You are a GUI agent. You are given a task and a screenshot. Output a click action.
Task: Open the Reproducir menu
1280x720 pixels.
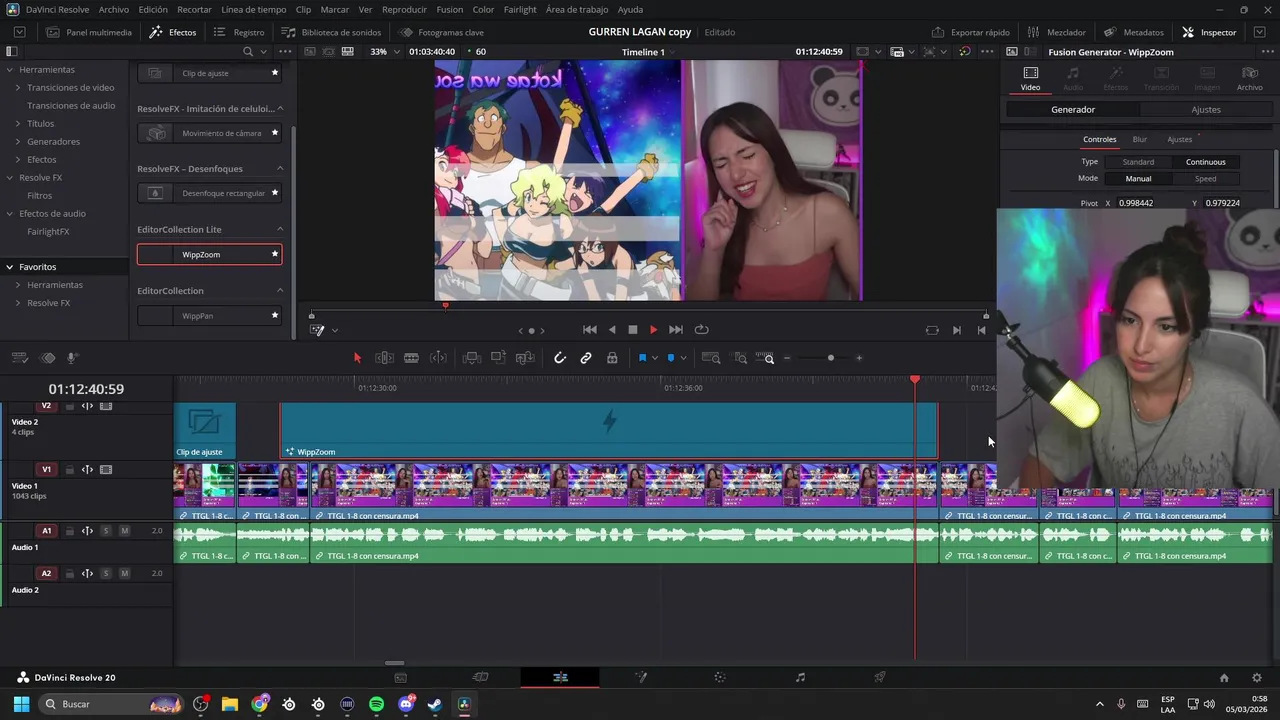pos(404,9)
